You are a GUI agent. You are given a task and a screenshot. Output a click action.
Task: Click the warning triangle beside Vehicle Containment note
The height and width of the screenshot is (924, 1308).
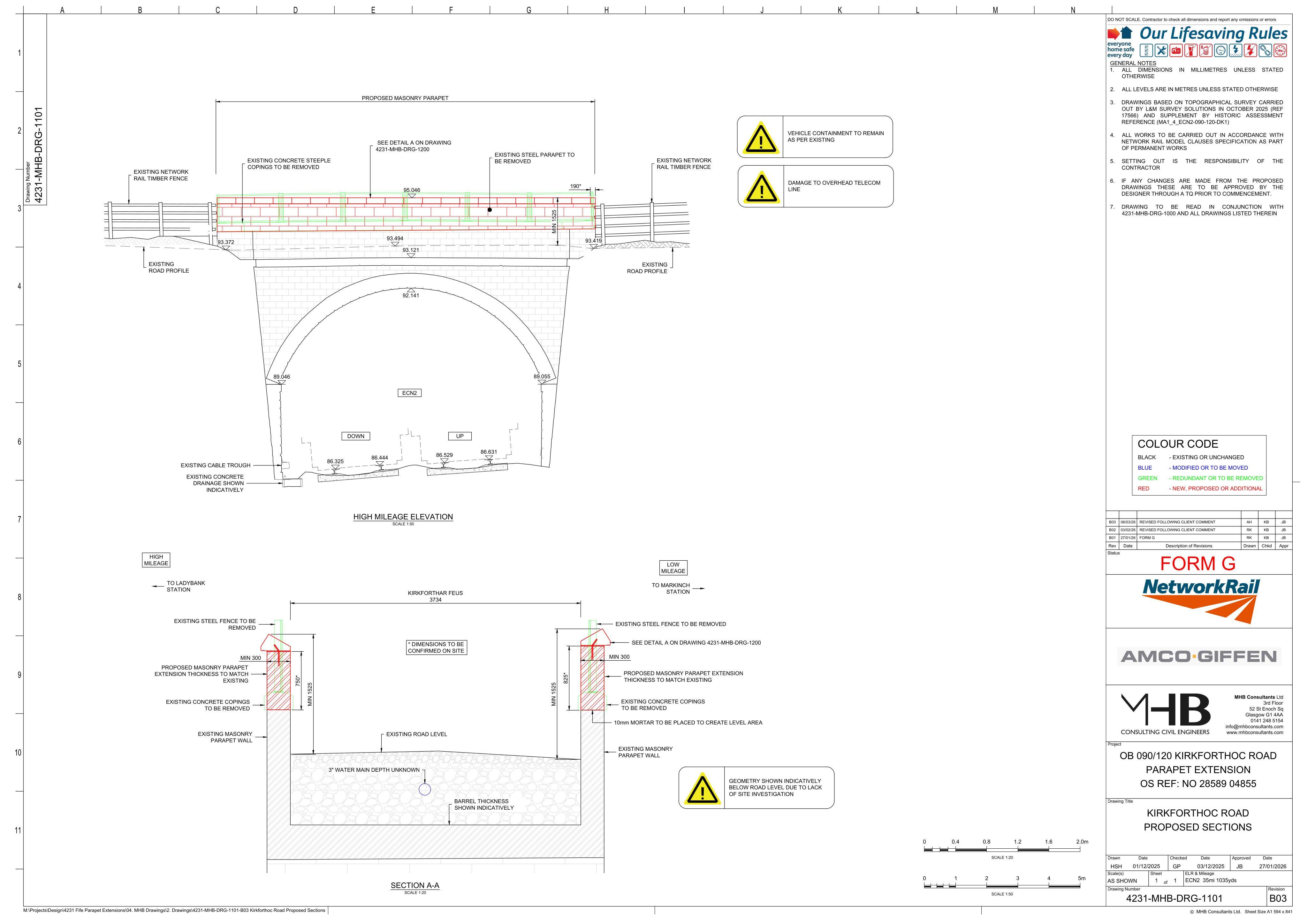click(761, 137)
